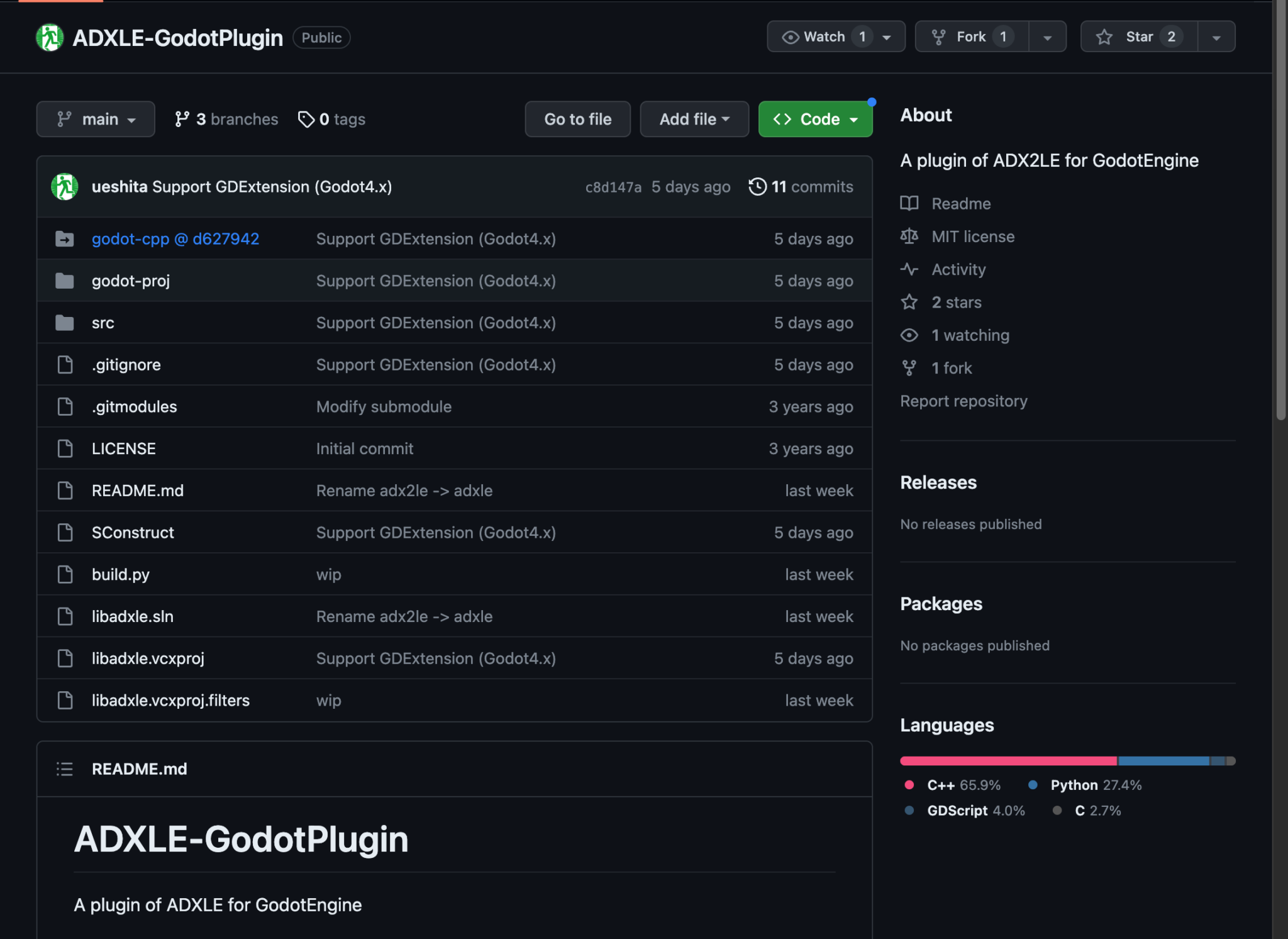Toggle Star on this repository
Image resolution: width=1288 pixels, height=939 pixels.
pos(1138,37)
